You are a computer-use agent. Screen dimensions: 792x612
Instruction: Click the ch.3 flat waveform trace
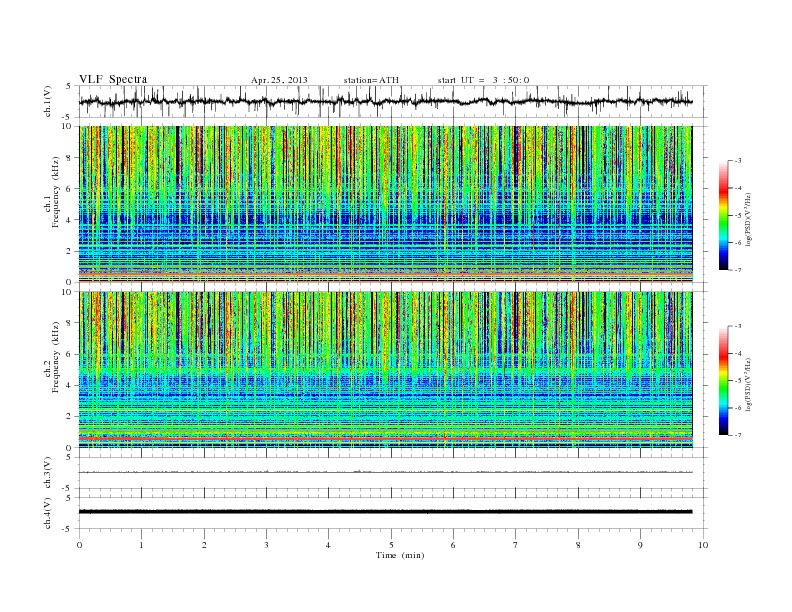tap(385, 472)
